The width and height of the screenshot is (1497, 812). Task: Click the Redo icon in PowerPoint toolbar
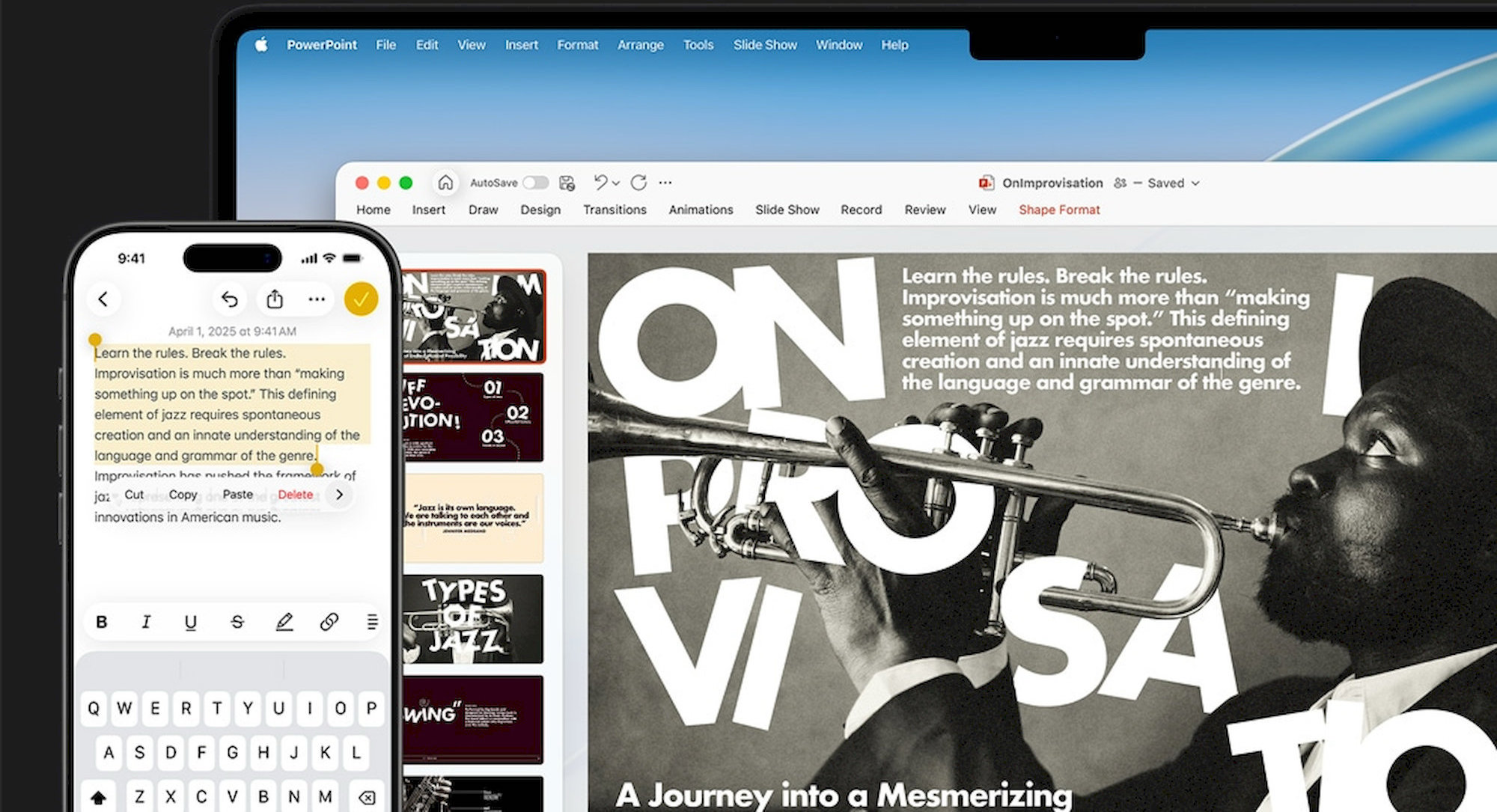[x=638, y=183]
